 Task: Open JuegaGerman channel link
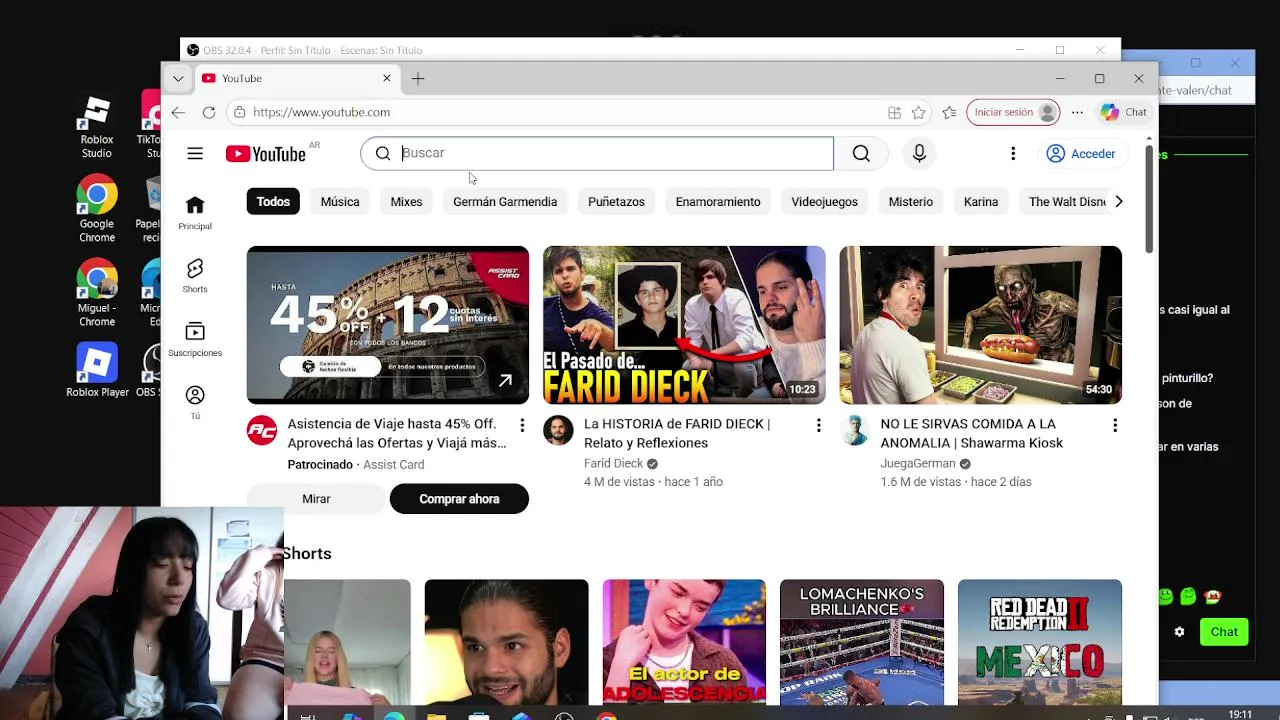pyautogui.click(x=918, y=464)
